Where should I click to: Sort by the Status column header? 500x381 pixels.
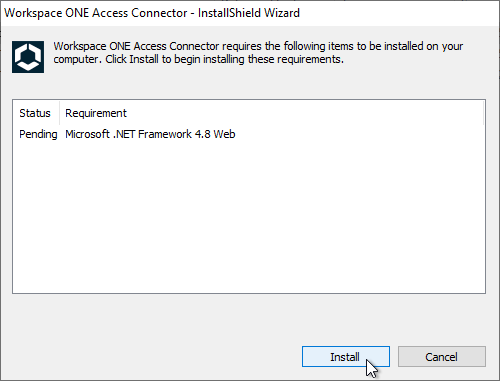(35, 113)
